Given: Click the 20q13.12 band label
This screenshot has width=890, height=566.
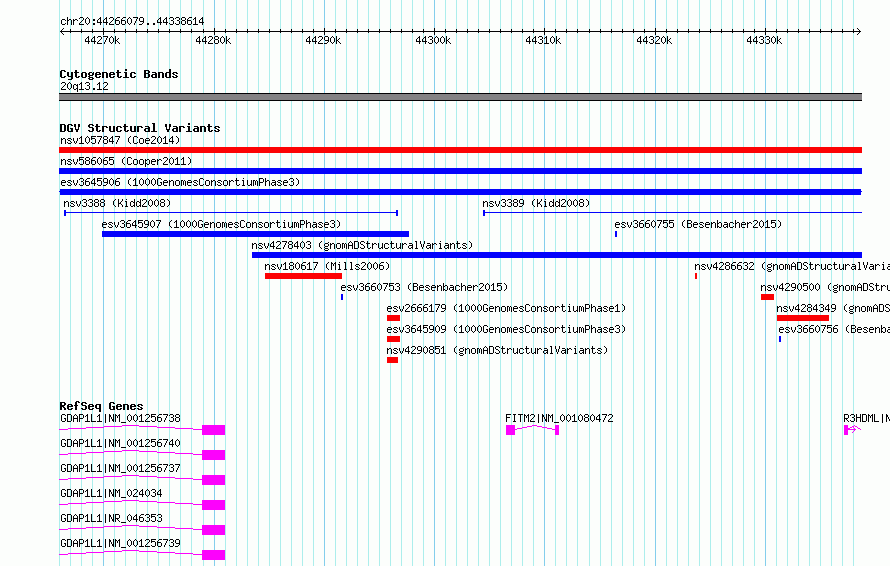Looking at the screenshot, I should point(84,86).
